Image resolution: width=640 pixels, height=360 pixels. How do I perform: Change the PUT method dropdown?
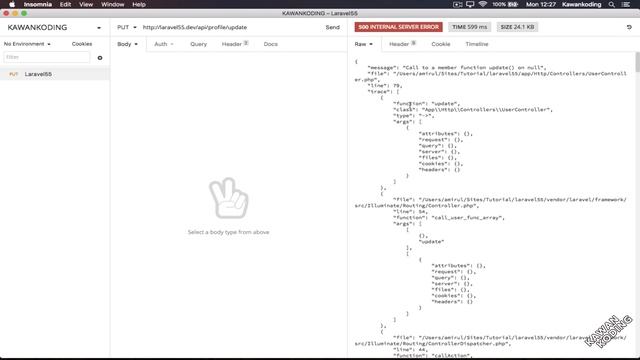pyautogui.click(x=127, y=27)
